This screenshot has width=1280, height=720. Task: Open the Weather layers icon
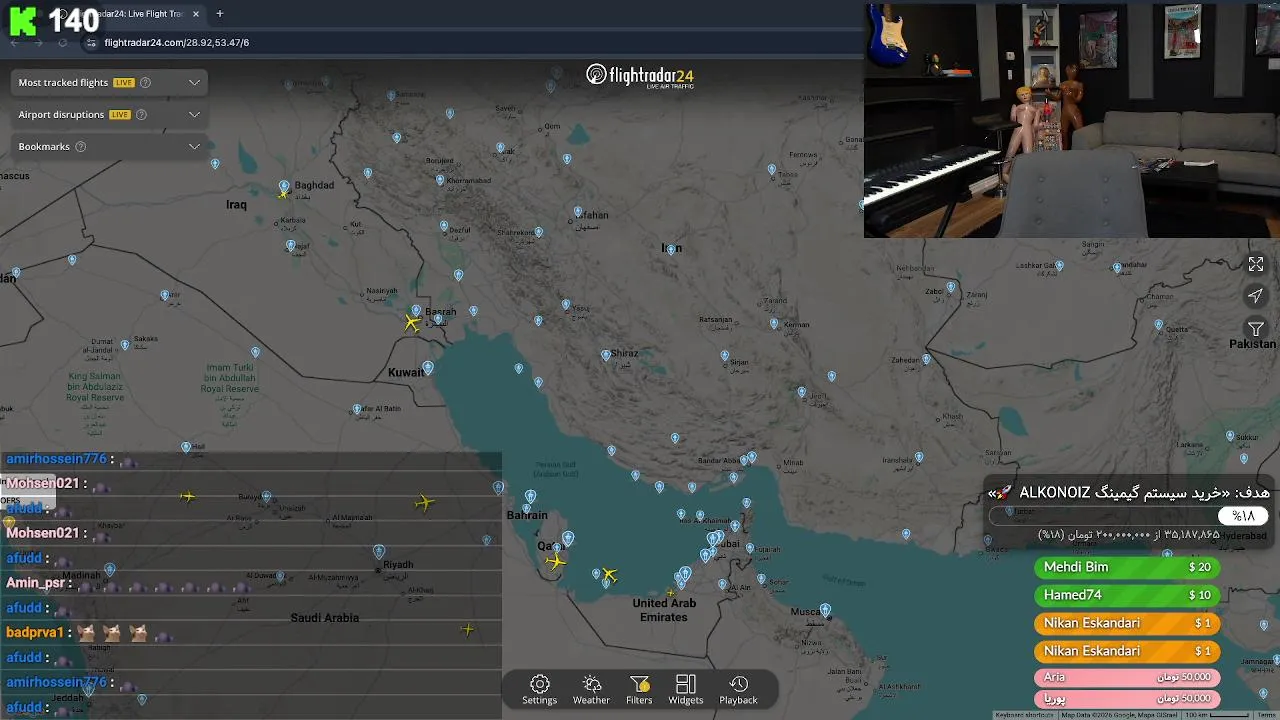[591, 684]
